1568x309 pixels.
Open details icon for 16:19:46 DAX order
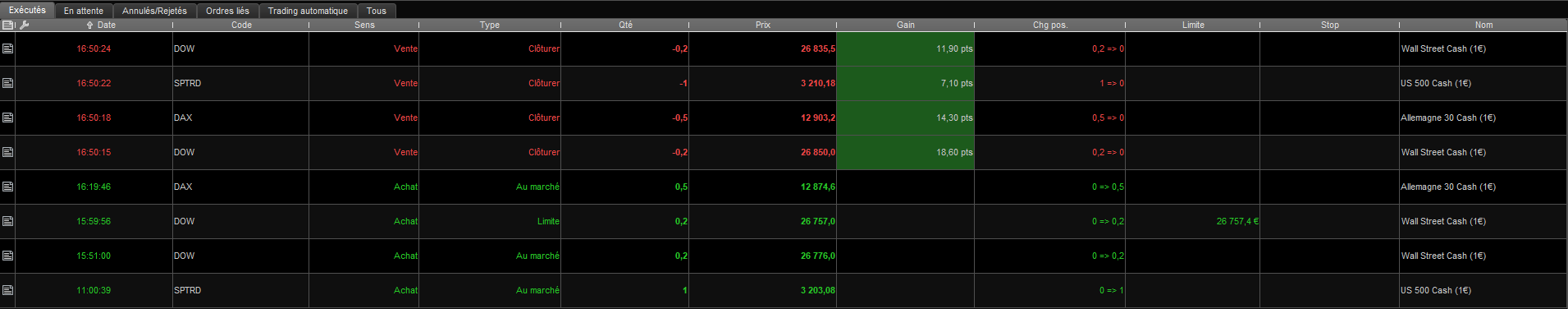click(7, 187)
